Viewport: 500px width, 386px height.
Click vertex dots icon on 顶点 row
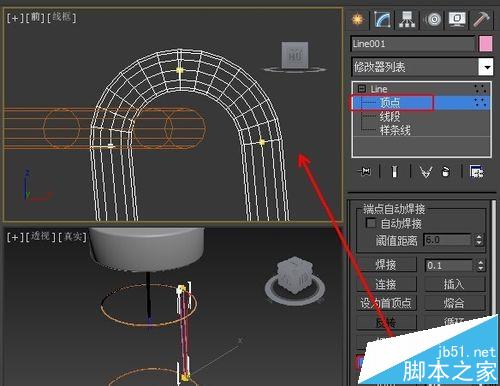coord(481,103)
